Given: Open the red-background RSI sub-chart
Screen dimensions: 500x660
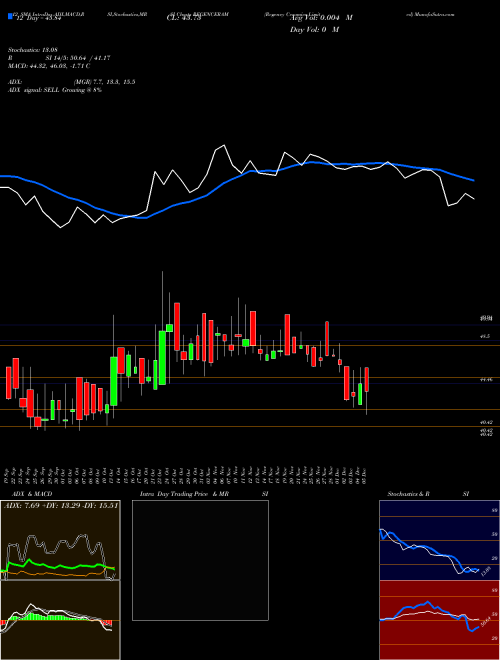Looking at the screenshot, I should pos(439,620).
